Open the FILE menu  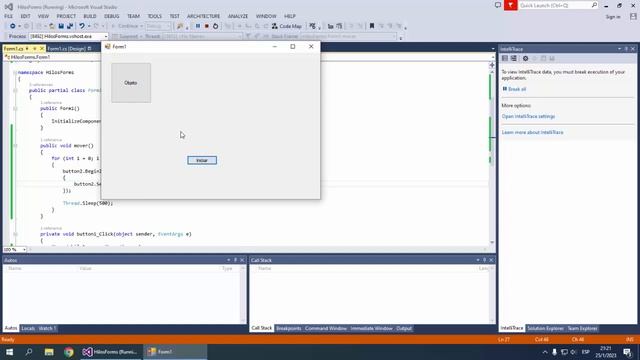tap(9, 16)
